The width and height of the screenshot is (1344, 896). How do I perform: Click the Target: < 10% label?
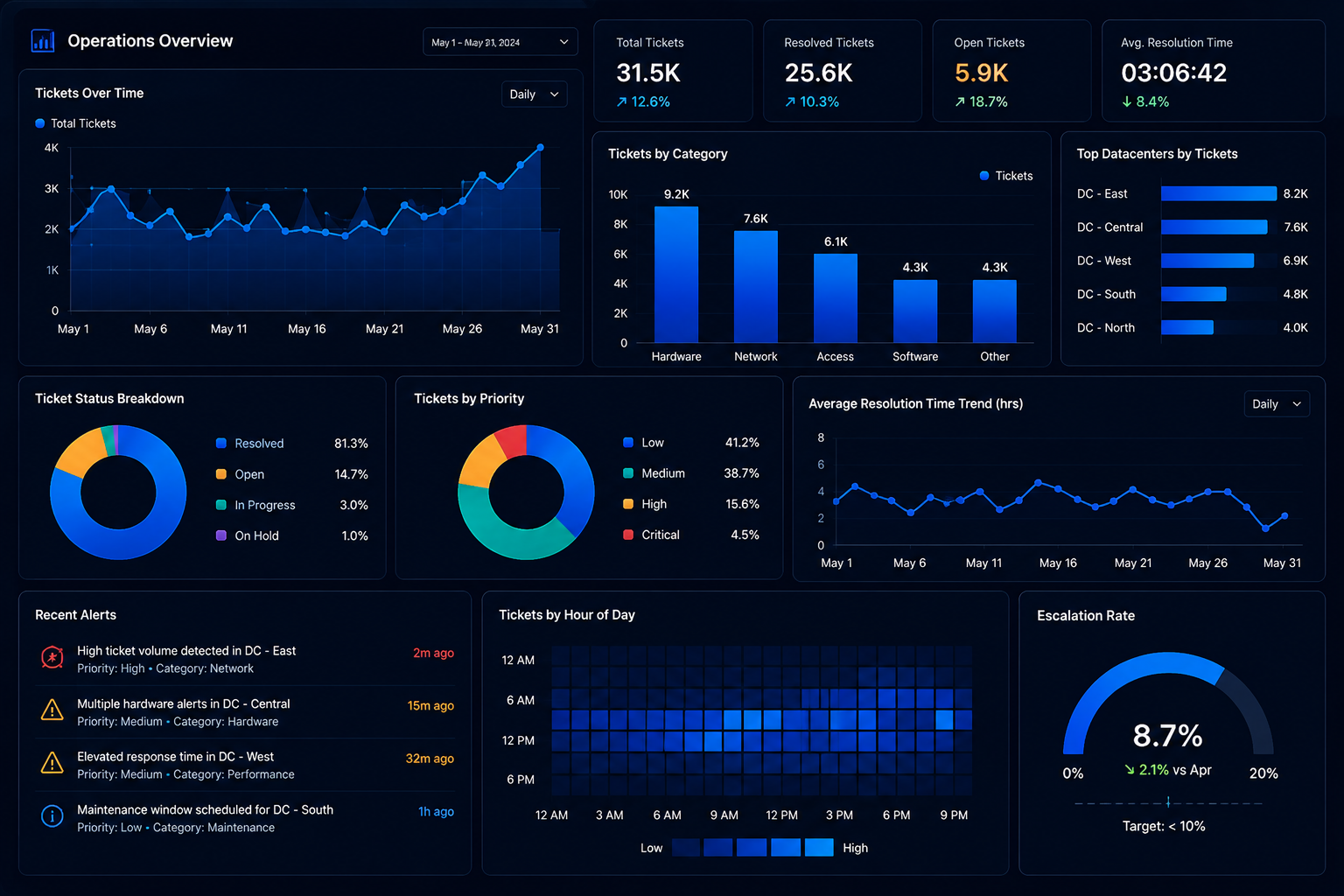(1164, 826)
